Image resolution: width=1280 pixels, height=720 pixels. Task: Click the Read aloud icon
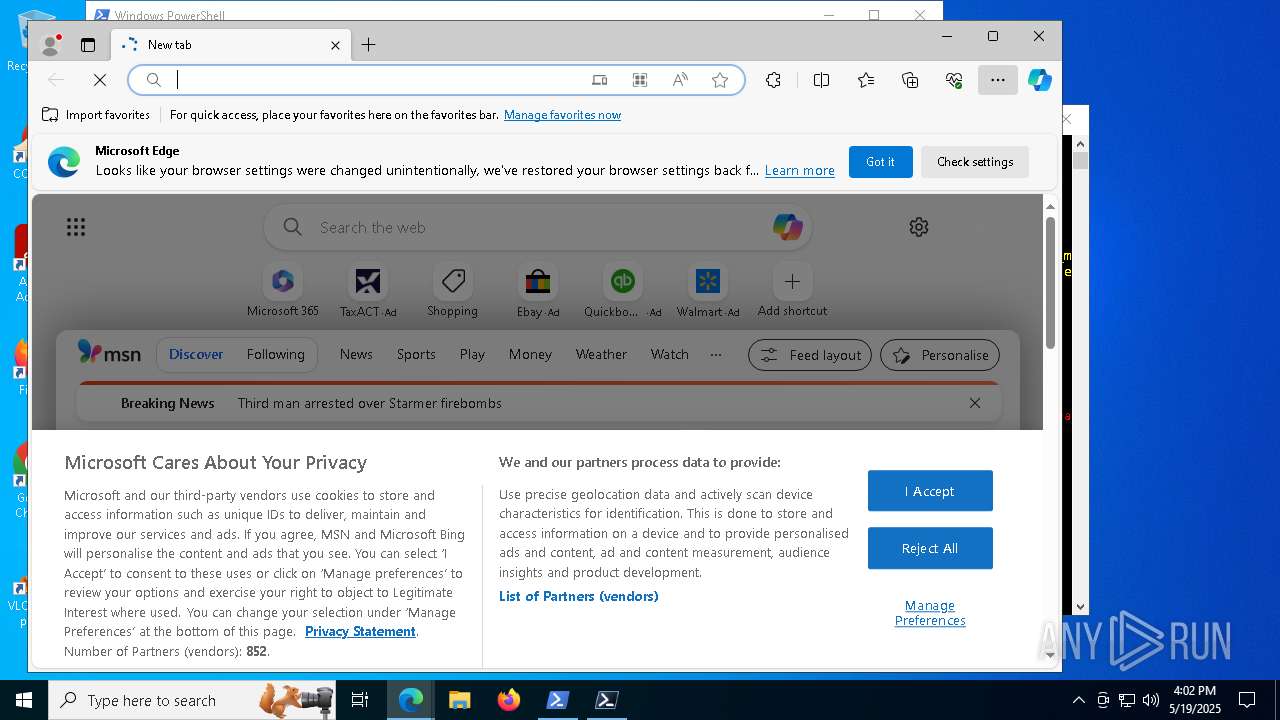point(680,80)
